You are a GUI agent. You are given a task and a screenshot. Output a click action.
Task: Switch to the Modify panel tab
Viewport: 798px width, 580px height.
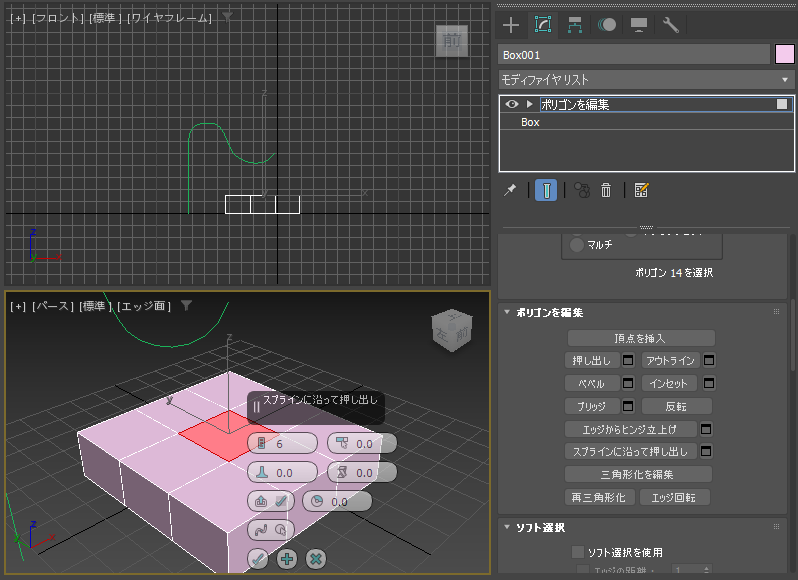point(543,25)
